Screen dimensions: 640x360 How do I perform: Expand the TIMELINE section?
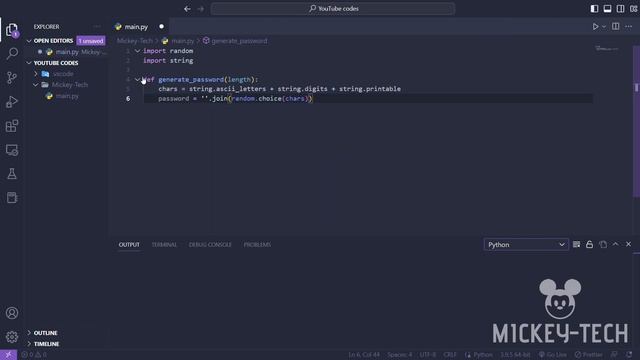pos(29,344)
